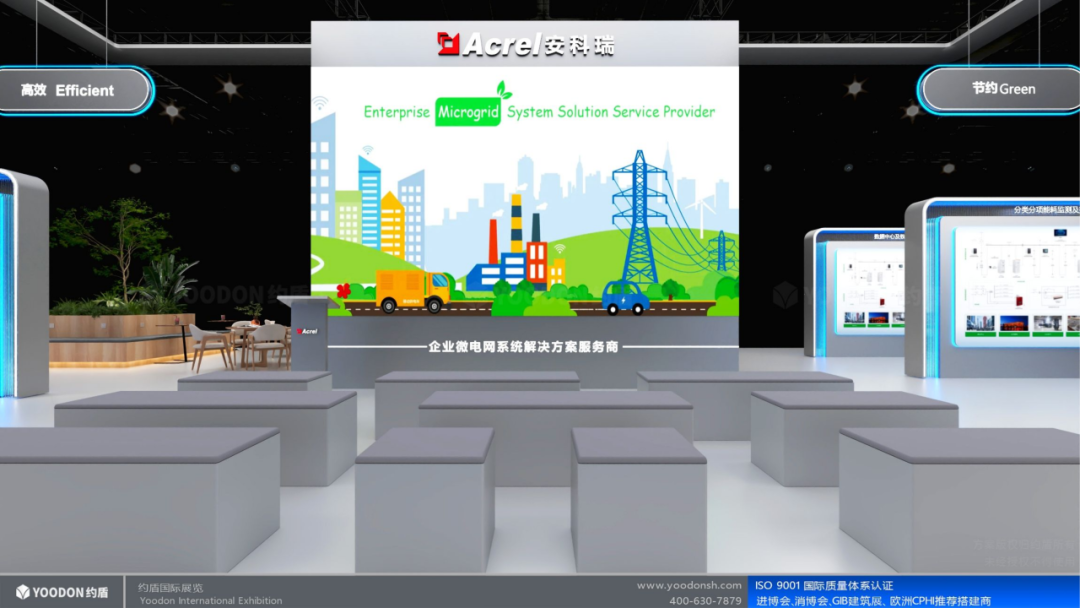
Task: Click the phone number 400-630-7879
Action: pos(705,601)
